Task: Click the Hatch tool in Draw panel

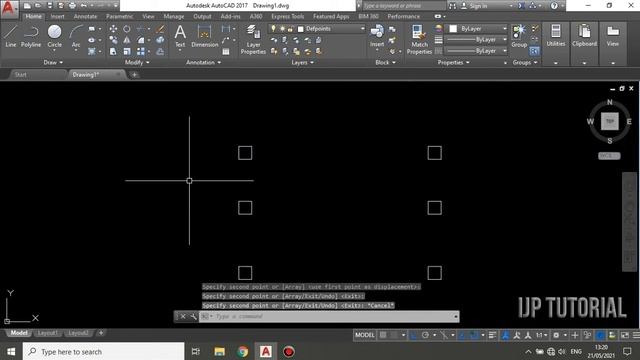Action: pyautogui.click(x=91, y=52)
